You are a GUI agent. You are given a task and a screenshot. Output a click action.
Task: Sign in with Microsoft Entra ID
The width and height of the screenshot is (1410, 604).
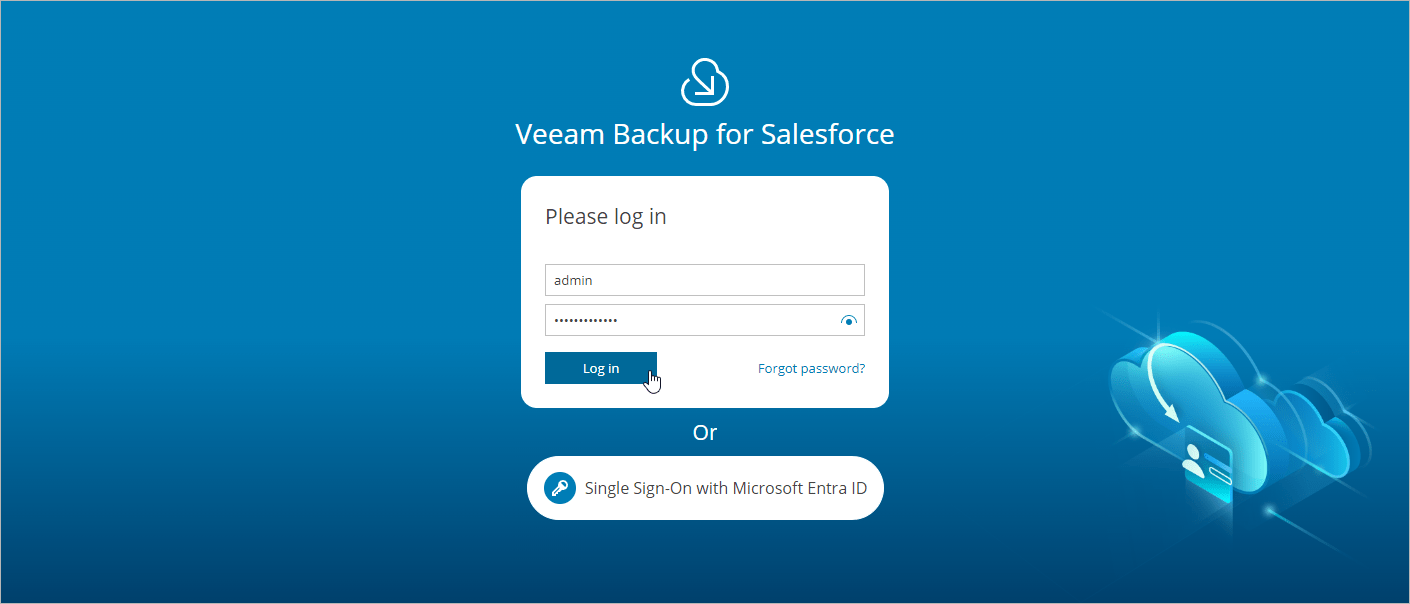(705, 488)
